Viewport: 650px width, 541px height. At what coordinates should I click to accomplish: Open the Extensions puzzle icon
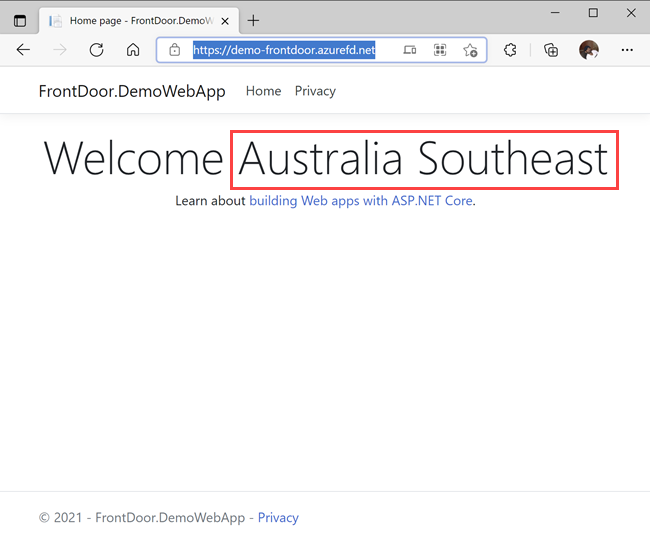(510, 50)
